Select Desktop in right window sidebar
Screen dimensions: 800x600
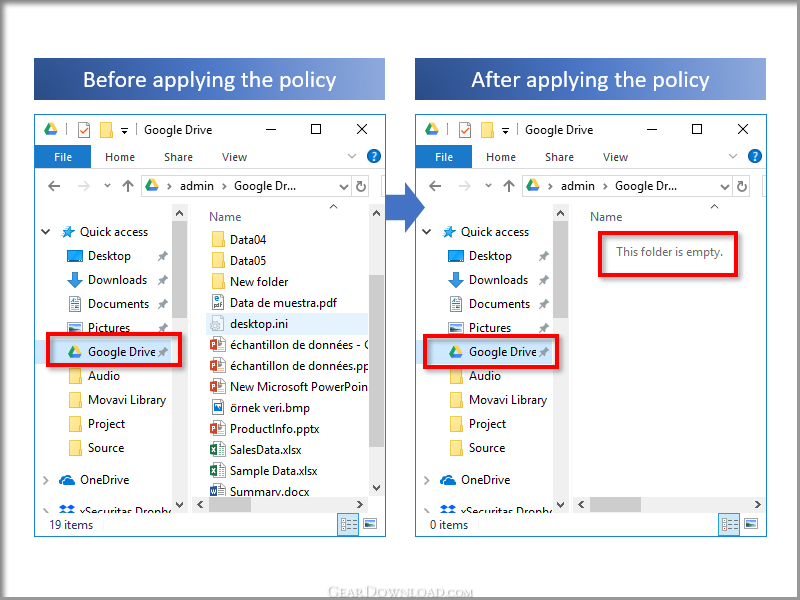click(x=490, y=256)
